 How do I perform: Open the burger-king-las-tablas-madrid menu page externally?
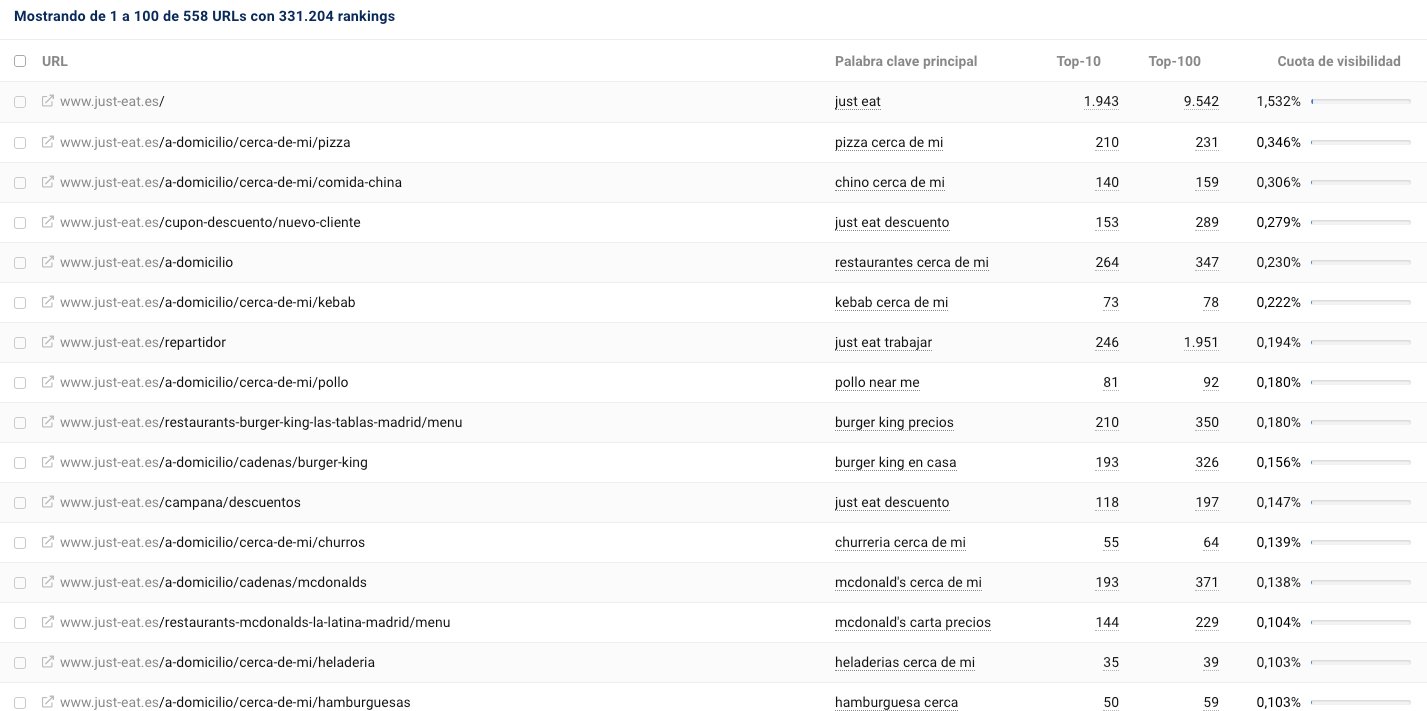pos(47,422)
